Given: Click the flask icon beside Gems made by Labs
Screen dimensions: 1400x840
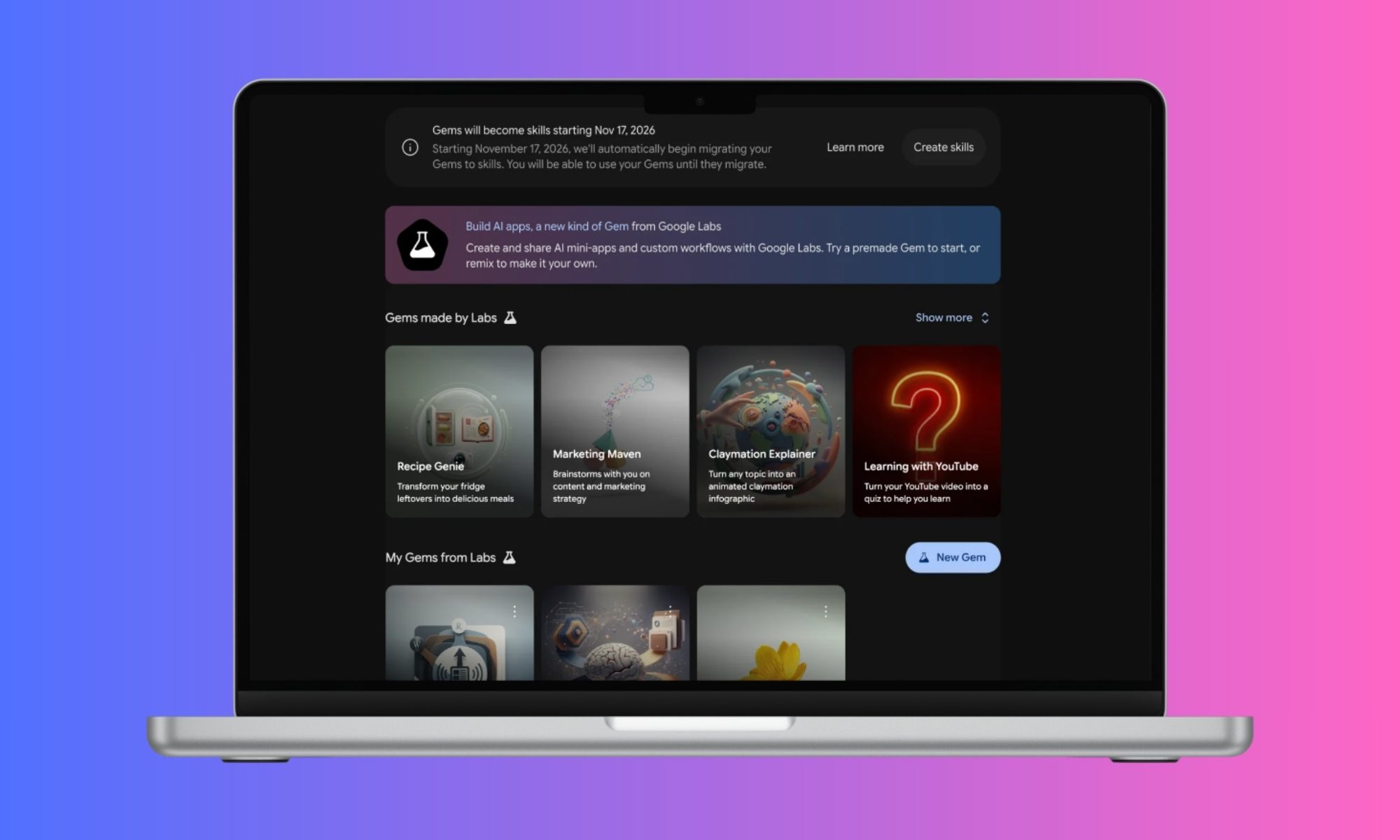Looking at the screenshot, I should [510, 318].
